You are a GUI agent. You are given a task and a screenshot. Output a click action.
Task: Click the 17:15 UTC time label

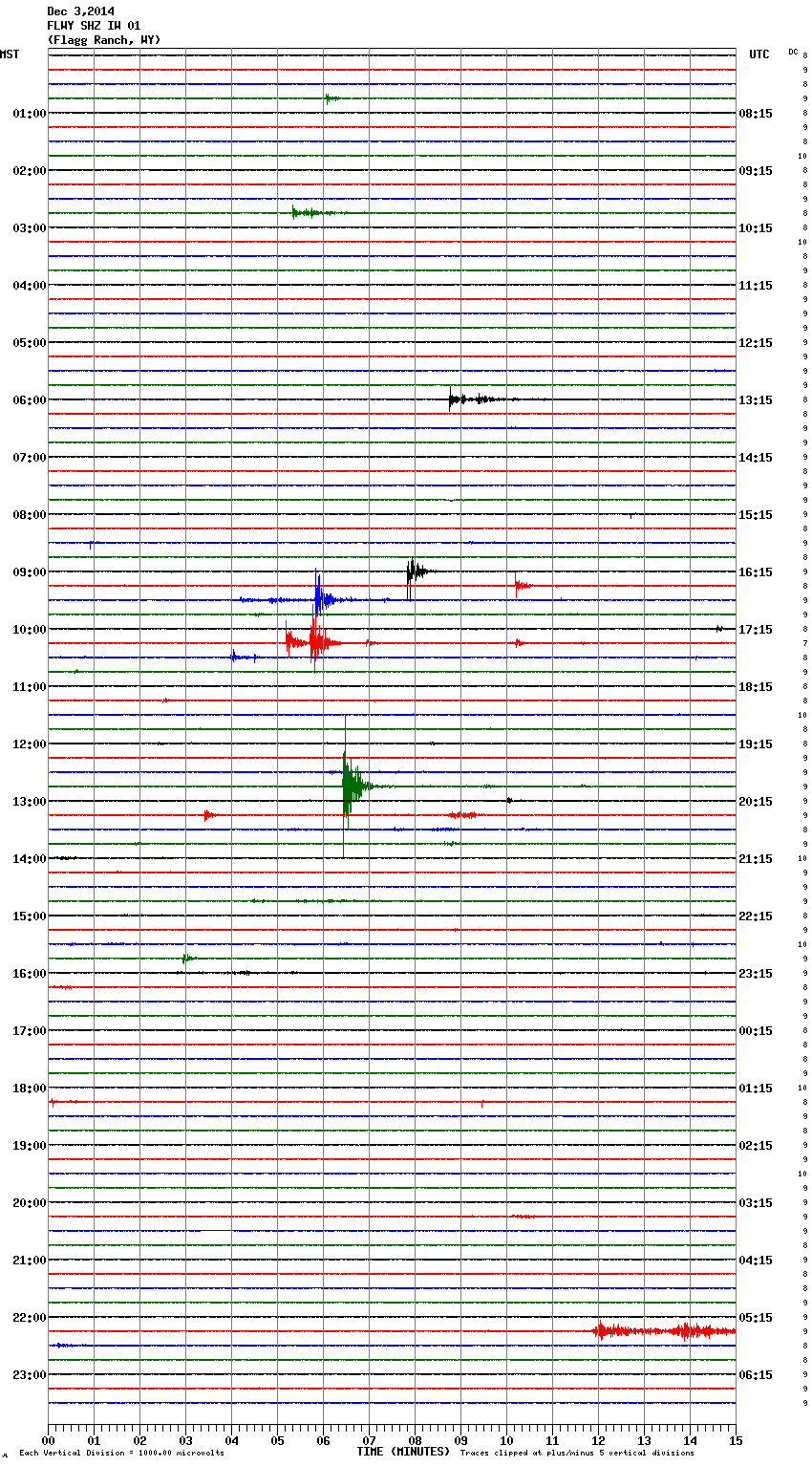coord(756,630)
